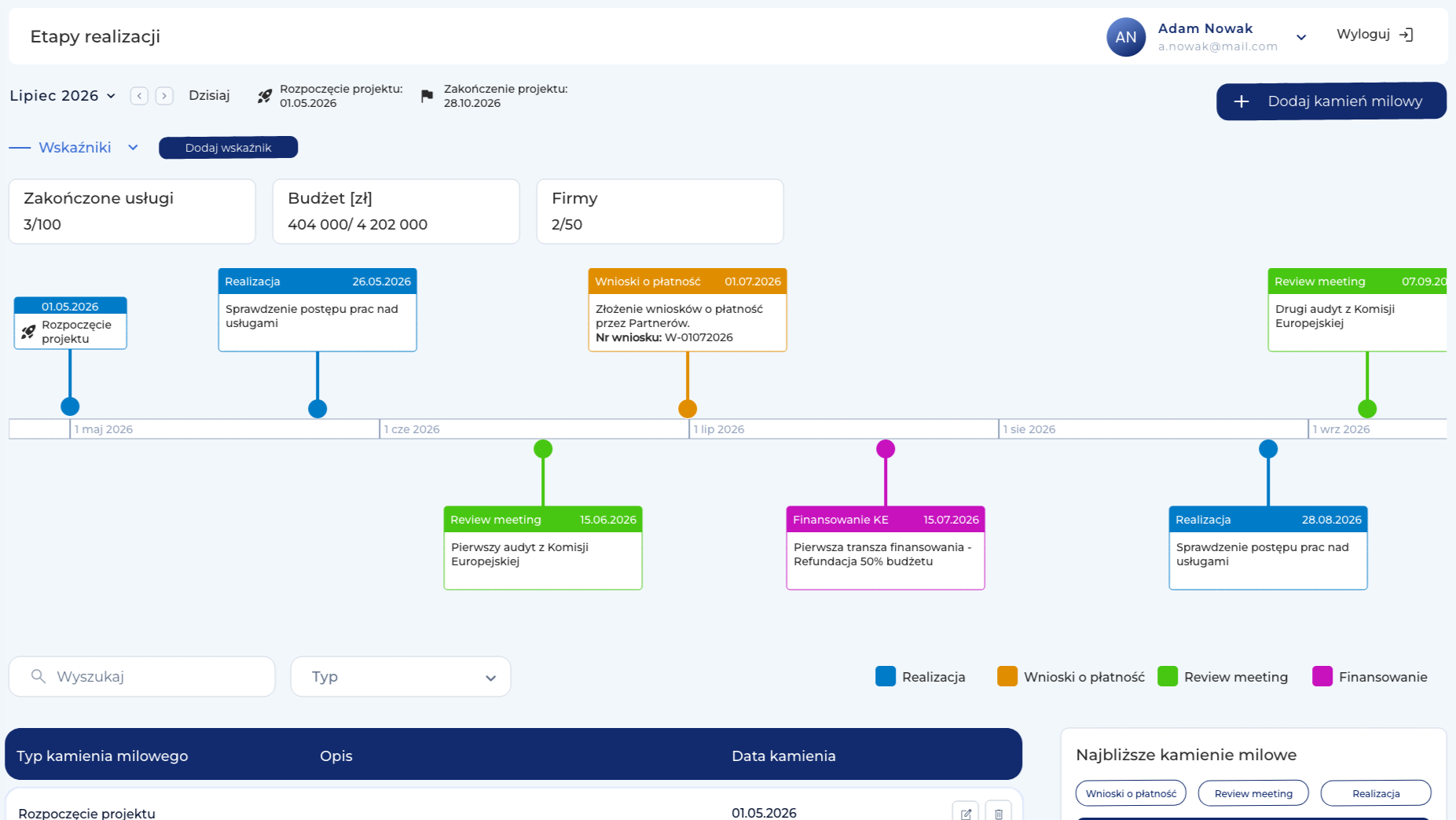Edit the Rozpoczęcie projektu row with pencil icon

[x=966, y=813]
